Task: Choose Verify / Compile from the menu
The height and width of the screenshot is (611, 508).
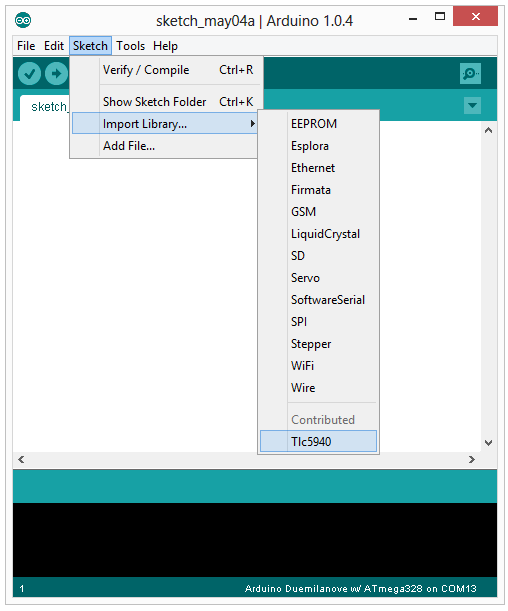Action: [164, 70]
